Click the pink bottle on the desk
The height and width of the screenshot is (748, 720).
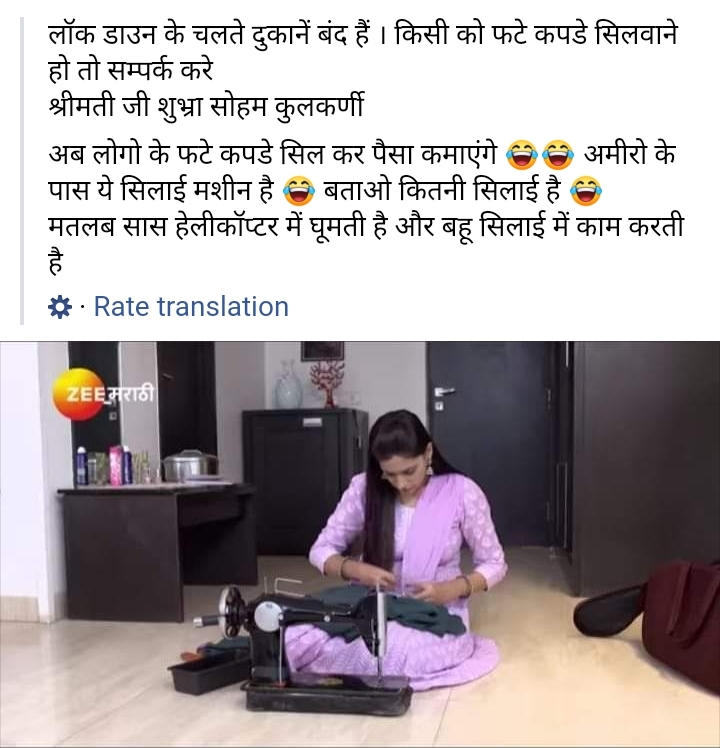pos(116,465)
